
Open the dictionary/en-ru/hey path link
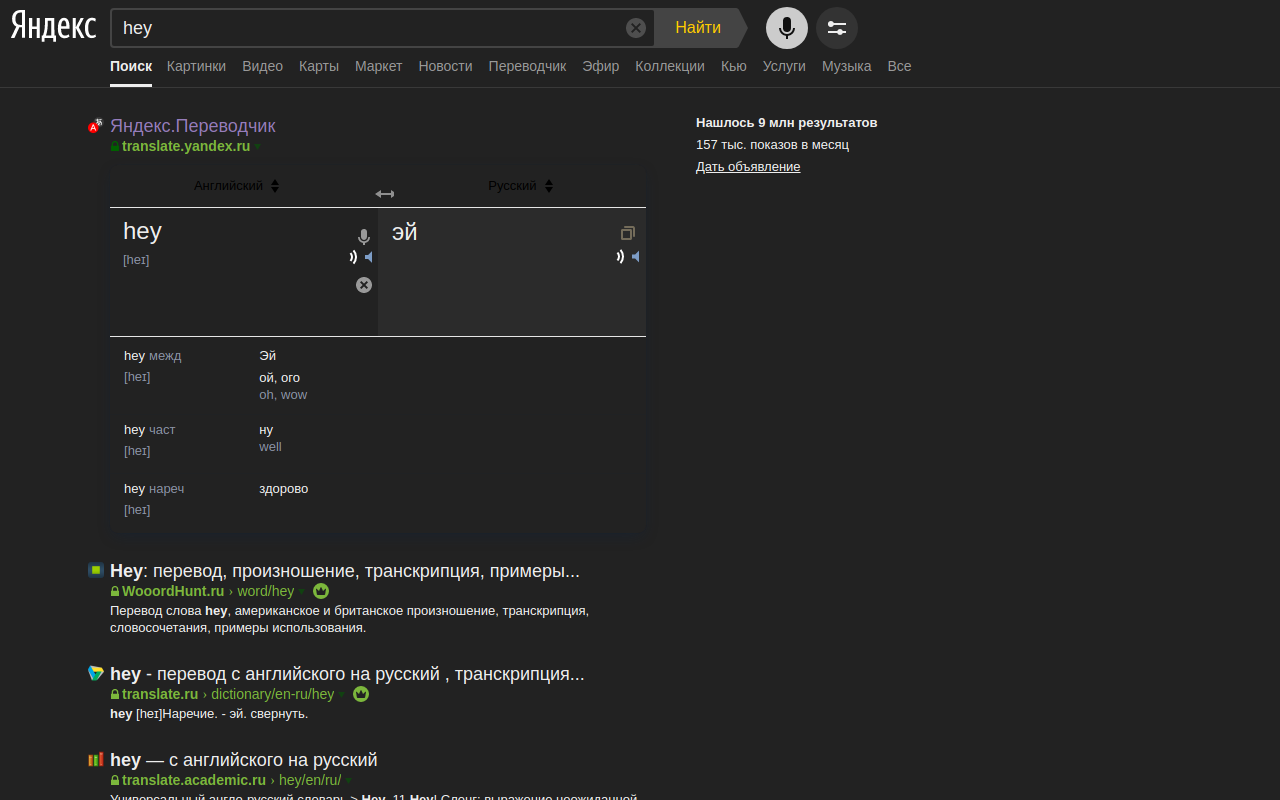click(x=272, y=694)
